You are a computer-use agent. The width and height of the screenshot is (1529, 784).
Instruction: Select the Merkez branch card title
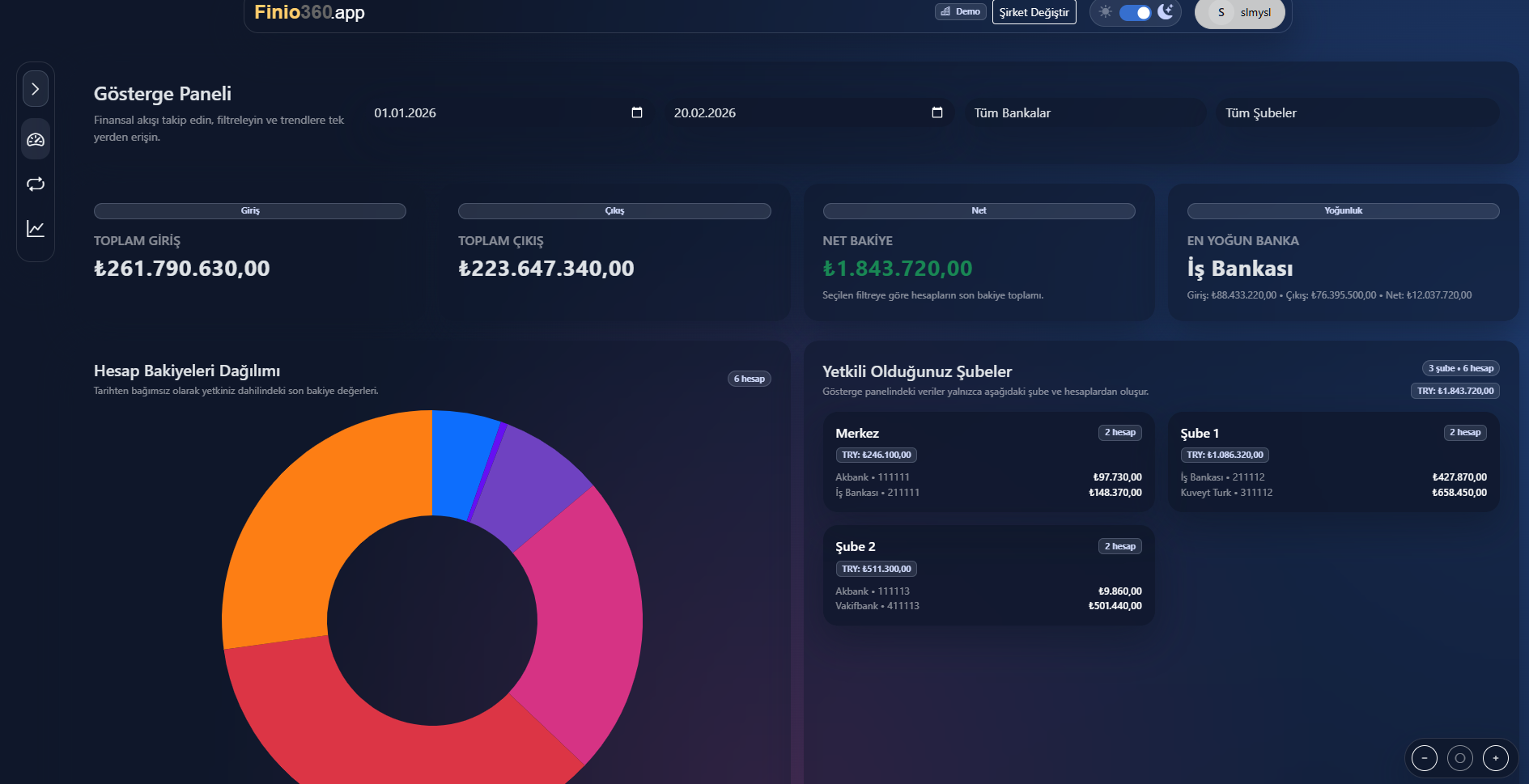pos(857,434)
